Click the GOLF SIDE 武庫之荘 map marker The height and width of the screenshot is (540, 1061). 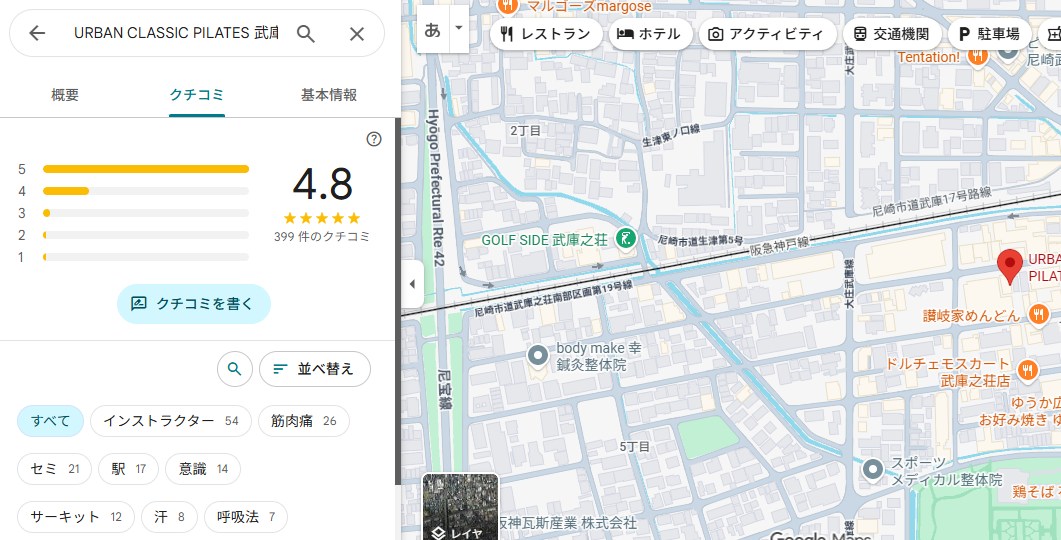[626, 240]
